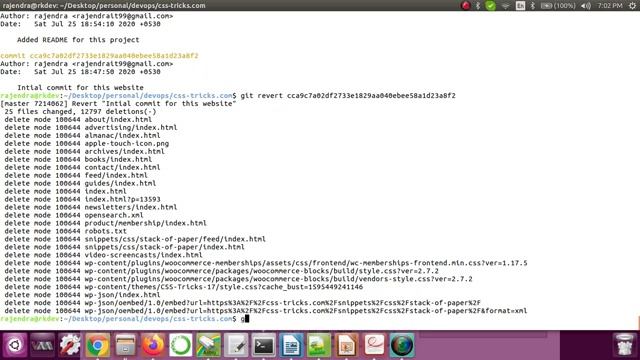Screen dimensions: 640x360
Task: Open the Files cabinet manager in dock
Action: 125,345
